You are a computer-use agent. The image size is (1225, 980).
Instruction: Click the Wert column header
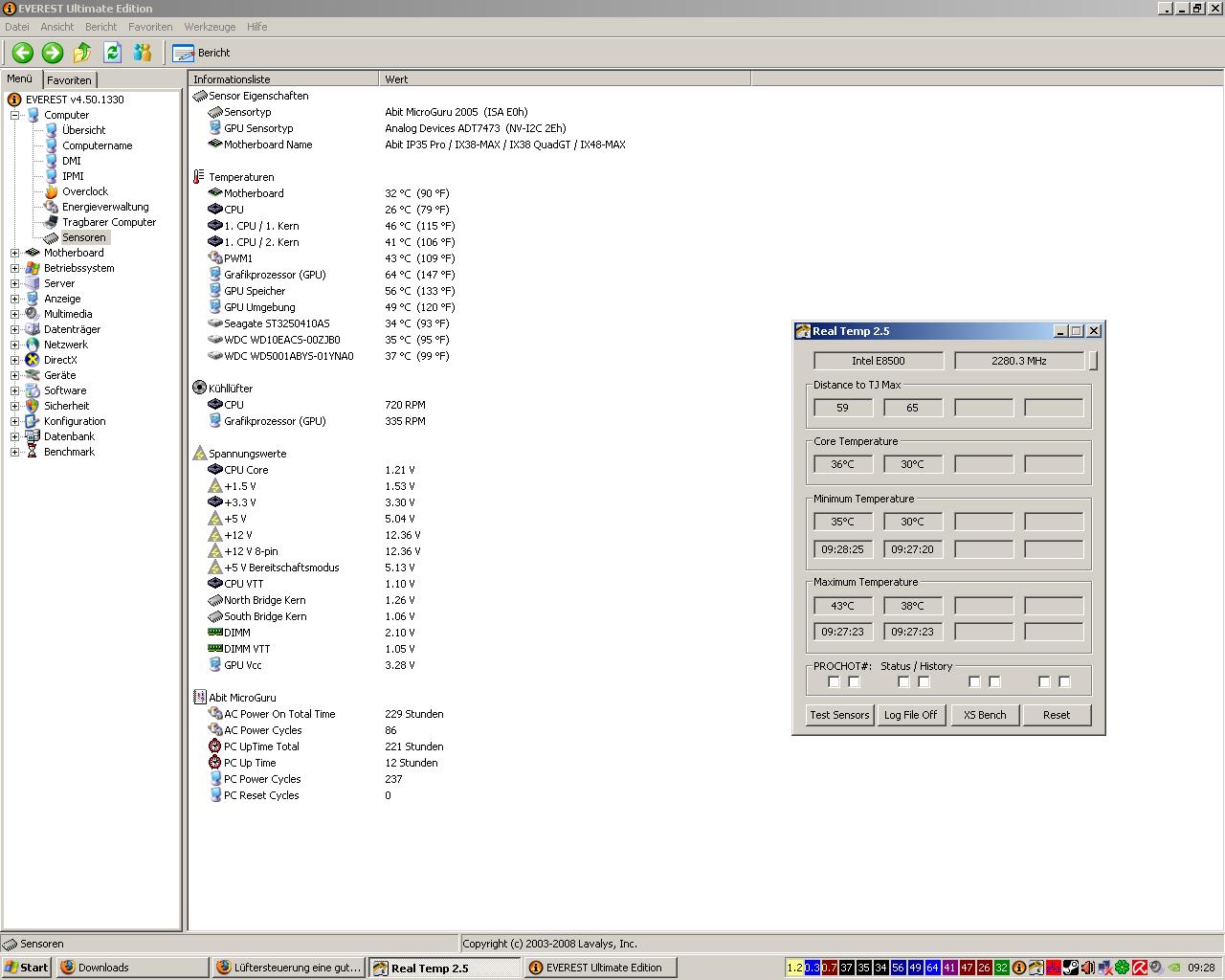click(x=565, y=79)
